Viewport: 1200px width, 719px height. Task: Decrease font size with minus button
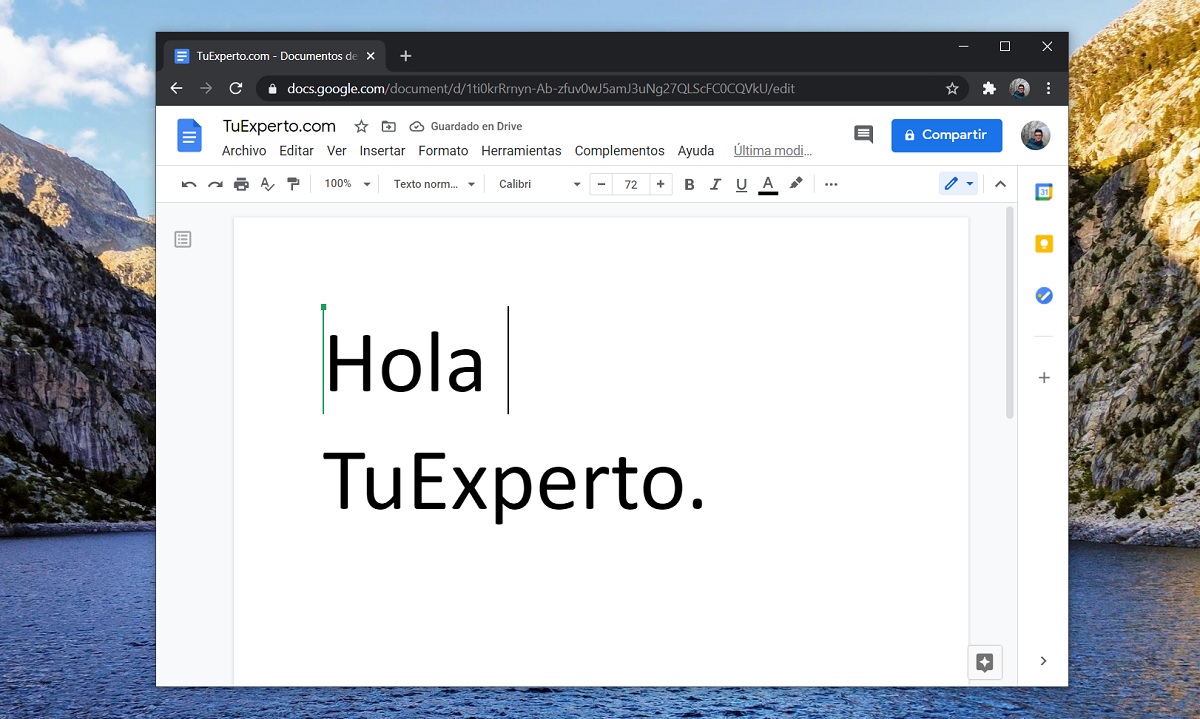[x=601, y=184]
